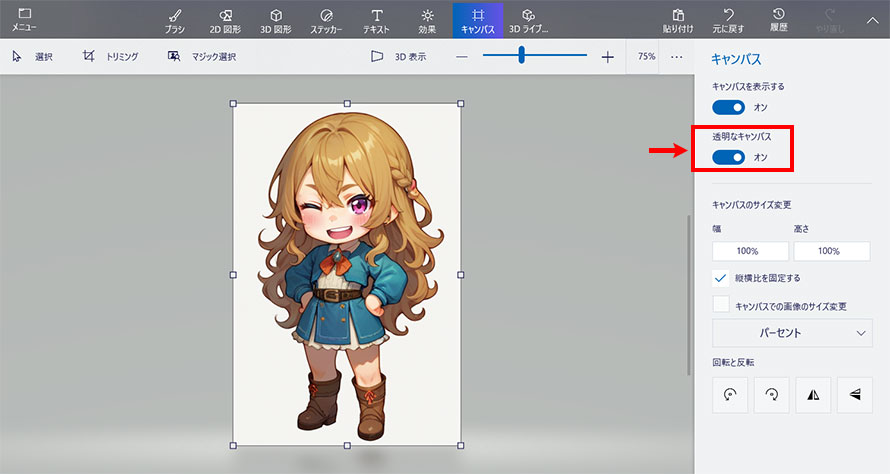Flip canvas vertically icon
The image size is (890, 474).
(x=855, y=395)
